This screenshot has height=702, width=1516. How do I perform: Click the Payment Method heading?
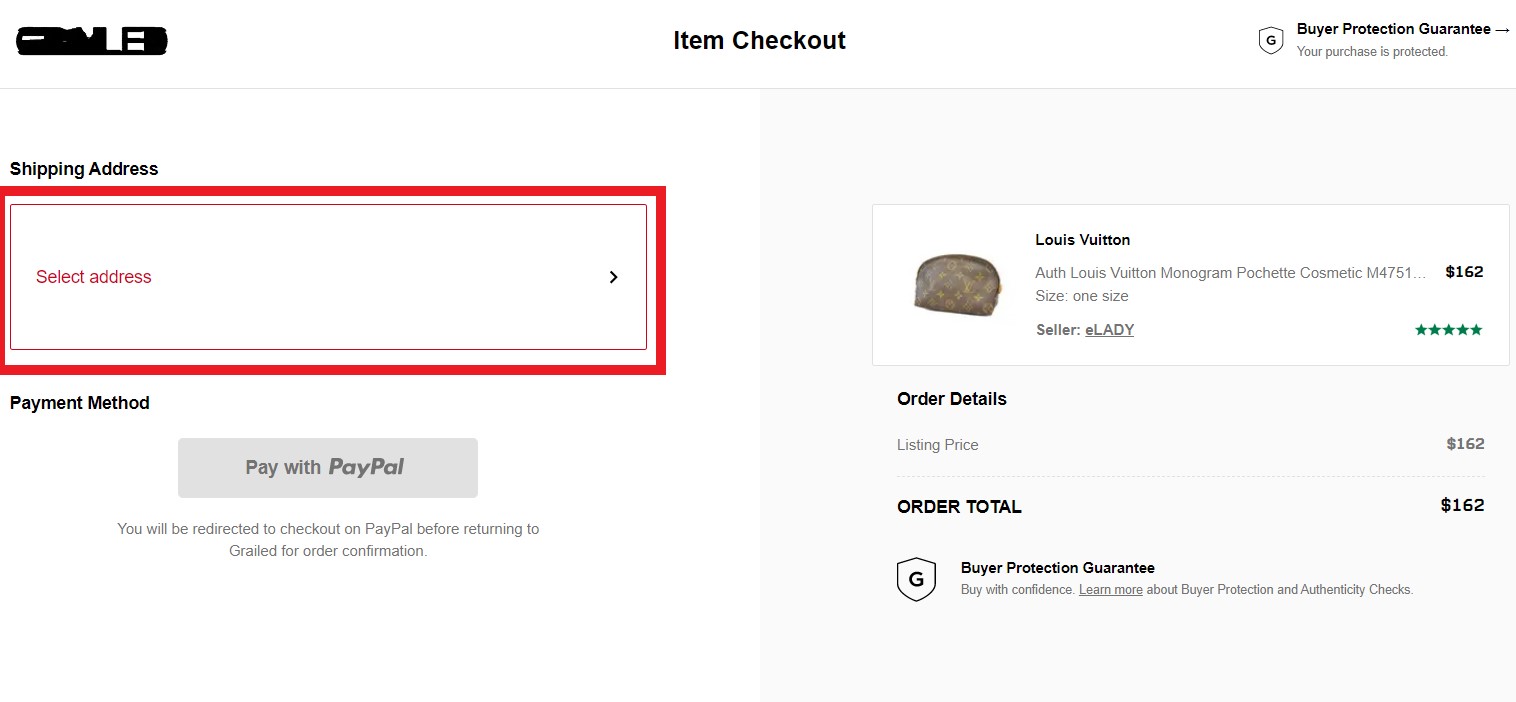pos(79,403)
